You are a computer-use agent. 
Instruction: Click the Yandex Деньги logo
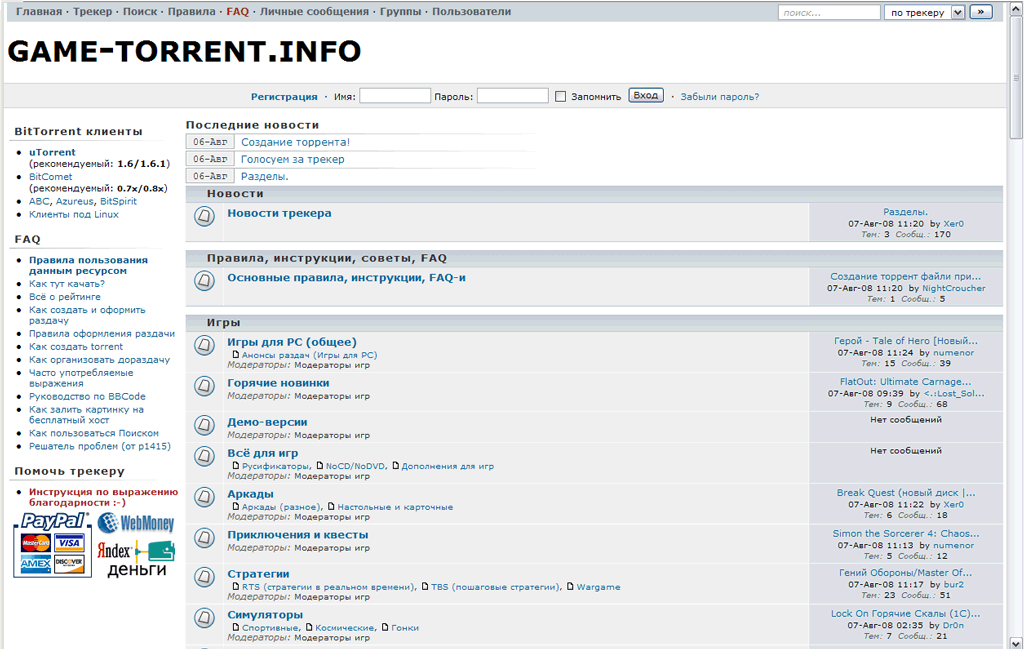point(136,558)
